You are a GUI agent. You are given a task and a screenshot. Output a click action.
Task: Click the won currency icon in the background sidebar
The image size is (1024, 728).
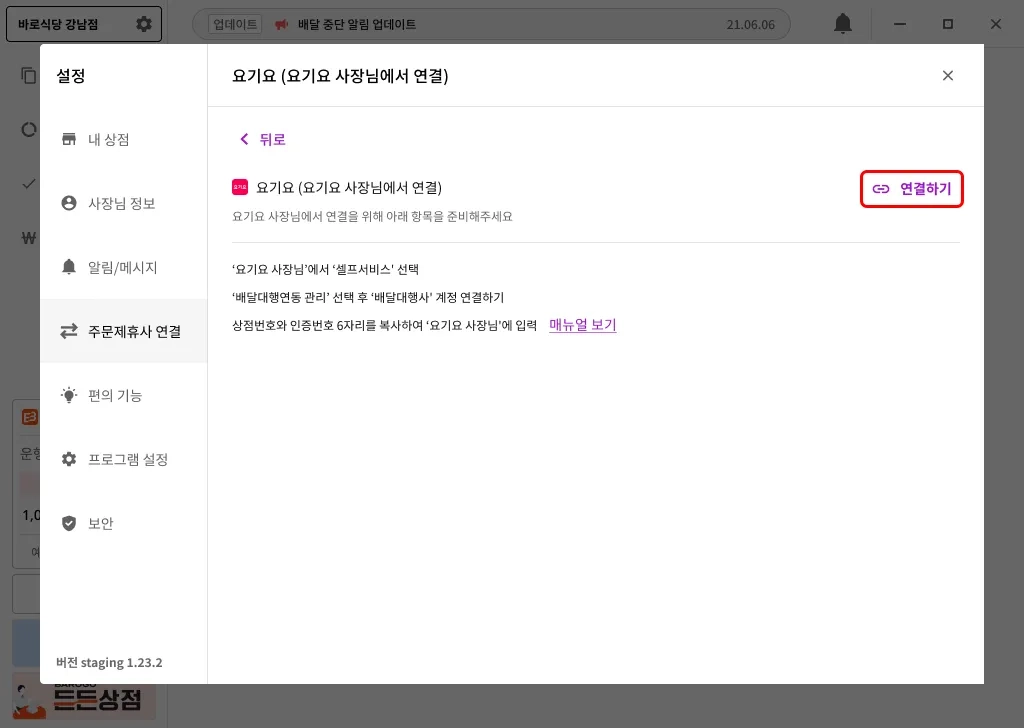(x=29, y=238)
